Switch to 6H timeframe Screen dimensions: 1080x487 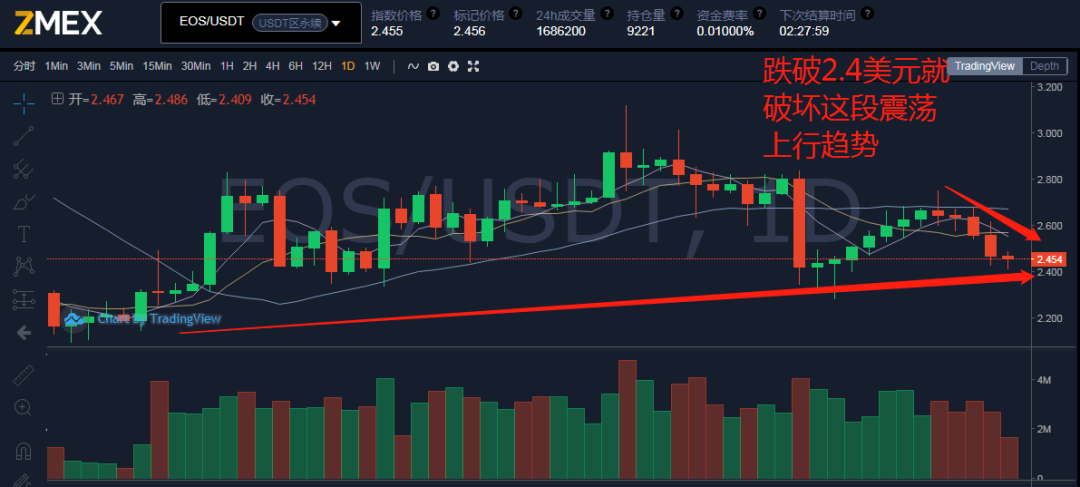click(295, 66)
